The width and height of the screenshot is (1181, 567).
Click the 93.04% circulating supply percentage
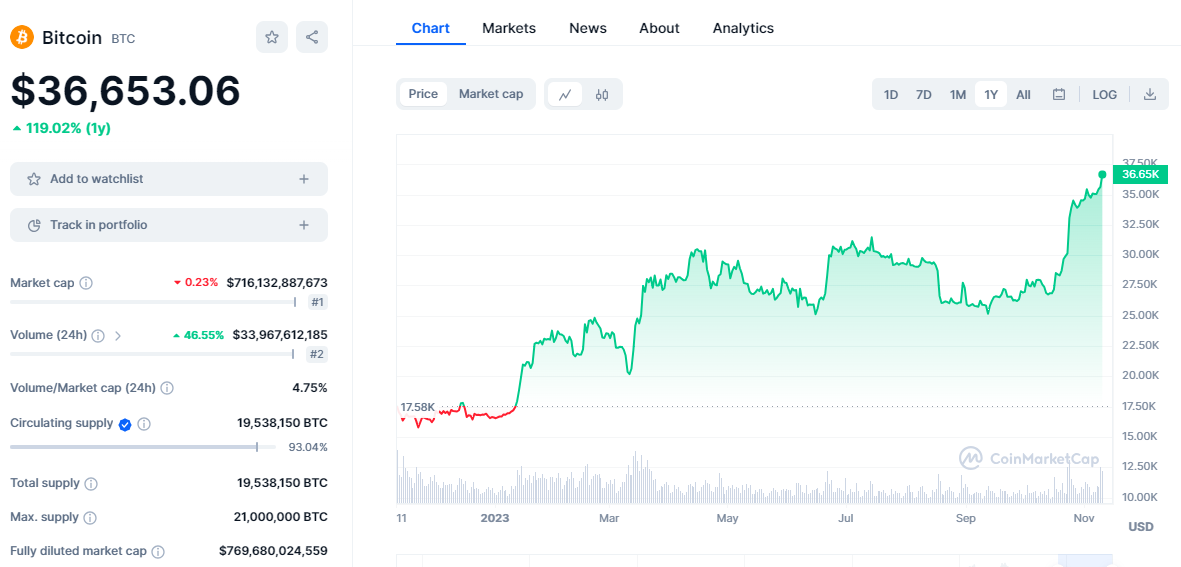(308, 447)
